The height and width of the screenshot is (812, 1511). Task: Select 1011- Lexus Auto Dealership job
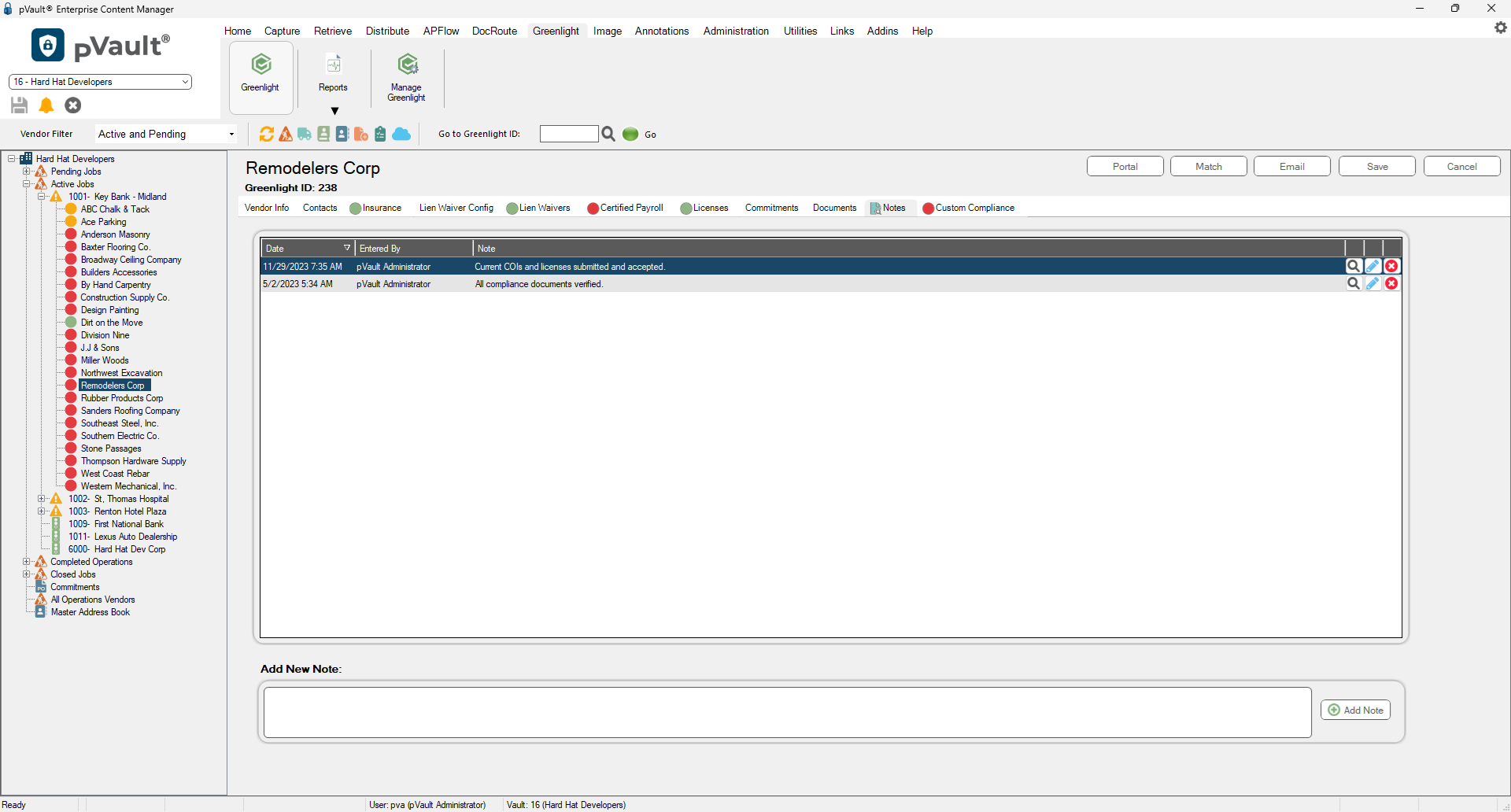(x=123, y=537)
